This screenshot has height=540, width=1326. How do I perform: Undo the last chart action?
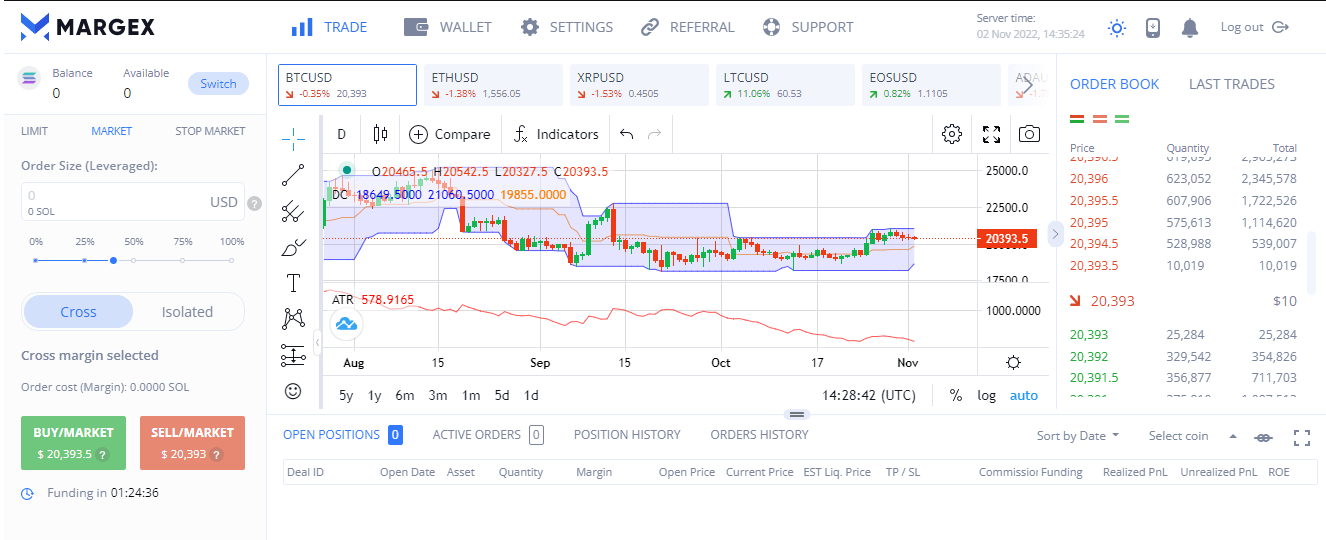pyautogui.click(x=627, y=134)
